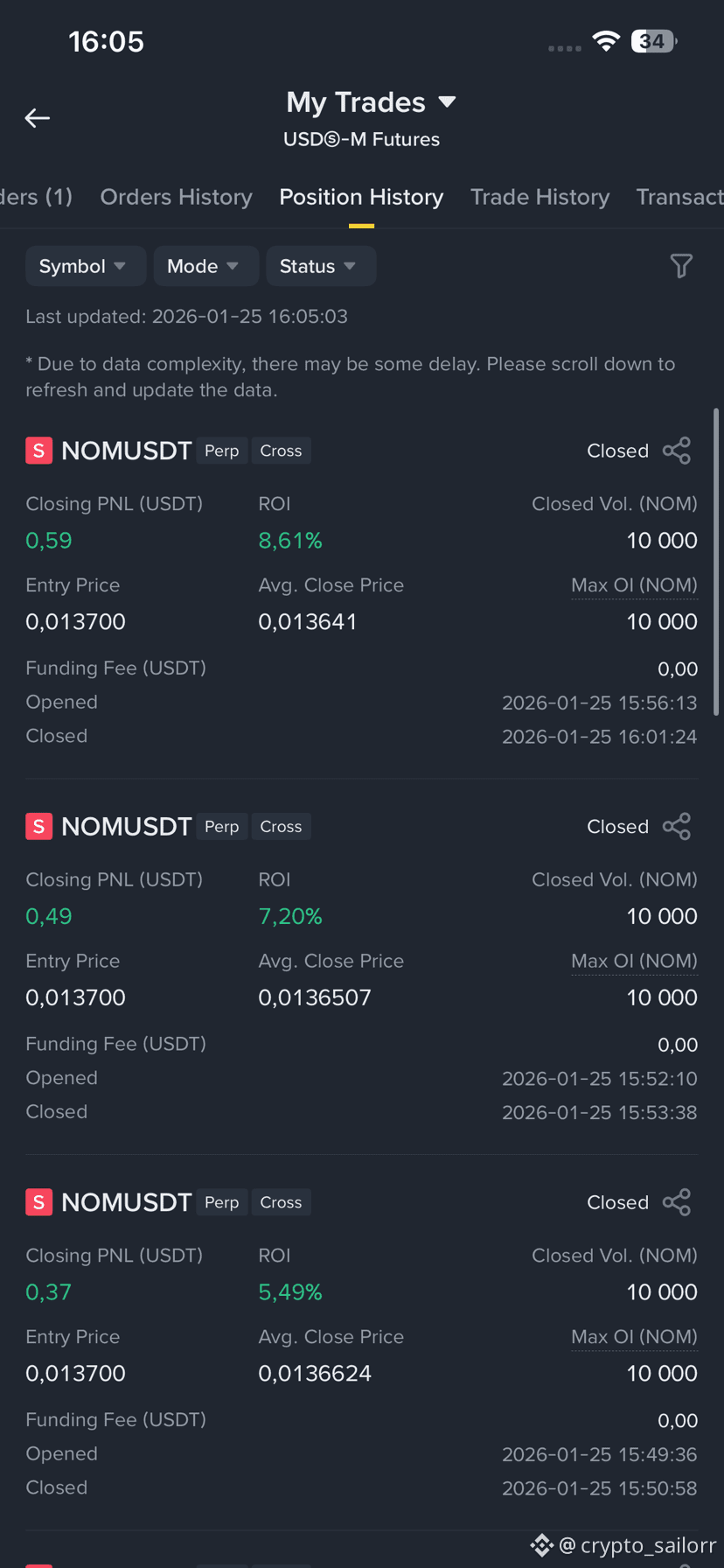This screenshot has height=1568, width=724.
Task: Share the first NOMUSDT position with 8,61% ROI
Action: pos(677,451)
